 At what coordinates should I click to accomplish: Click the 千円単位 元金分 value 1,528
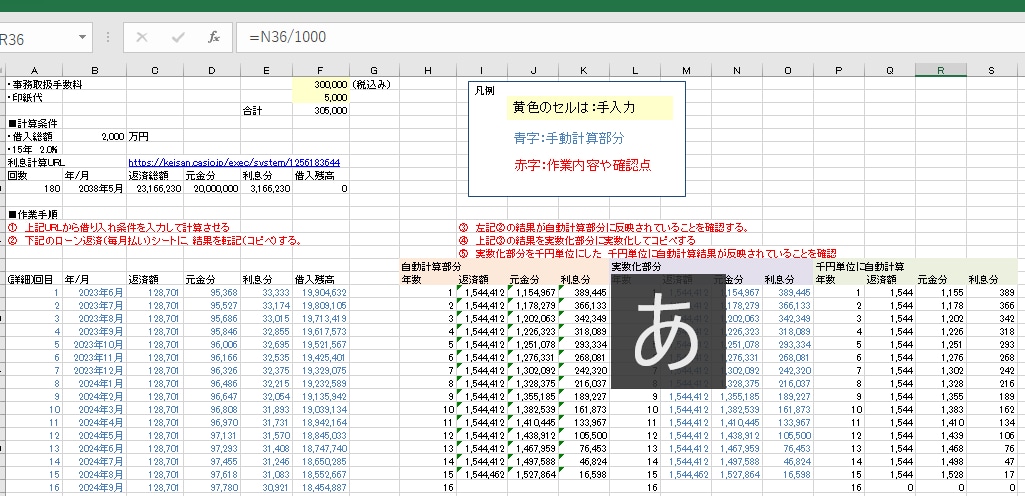941,474
